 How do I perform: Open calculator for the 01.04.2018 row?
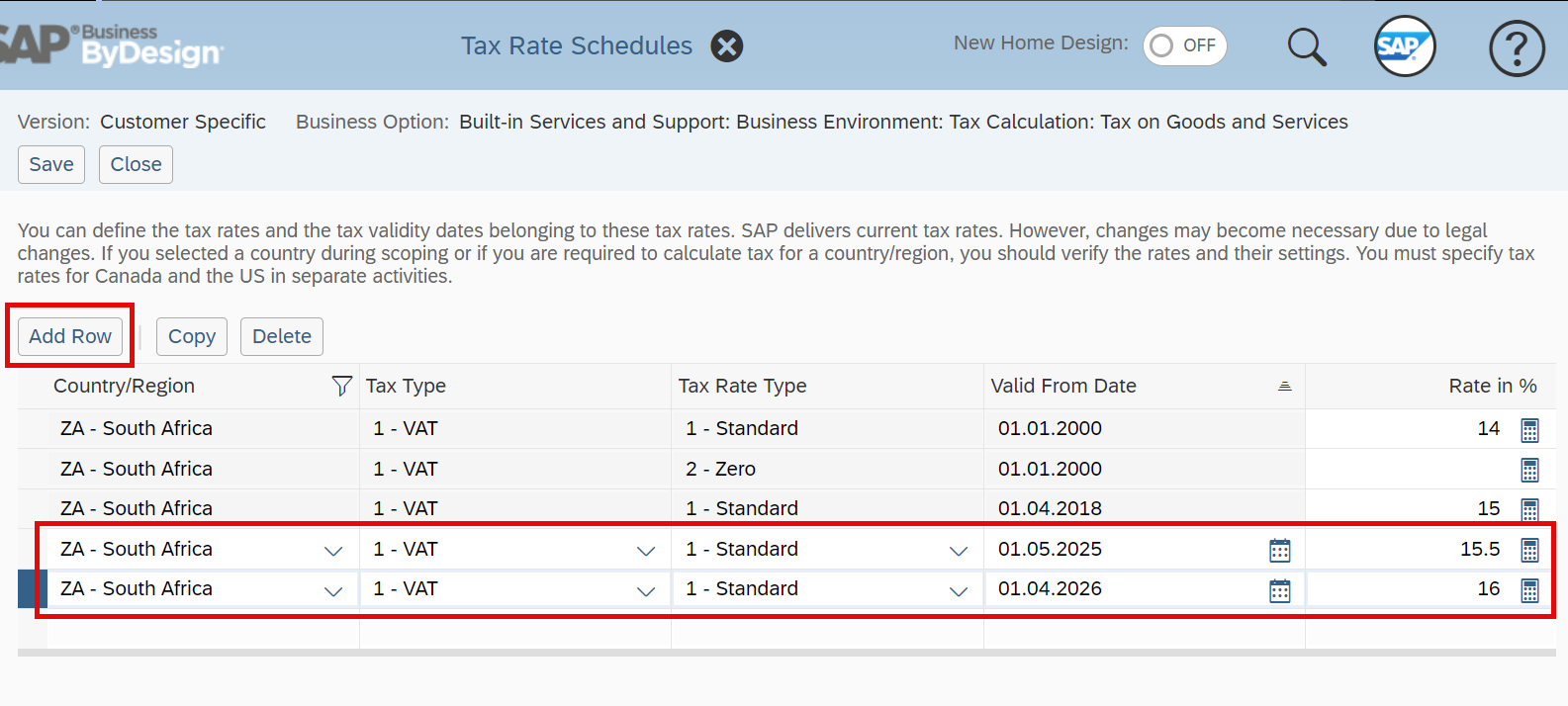pyautogui.click(x=1529, y=510)
